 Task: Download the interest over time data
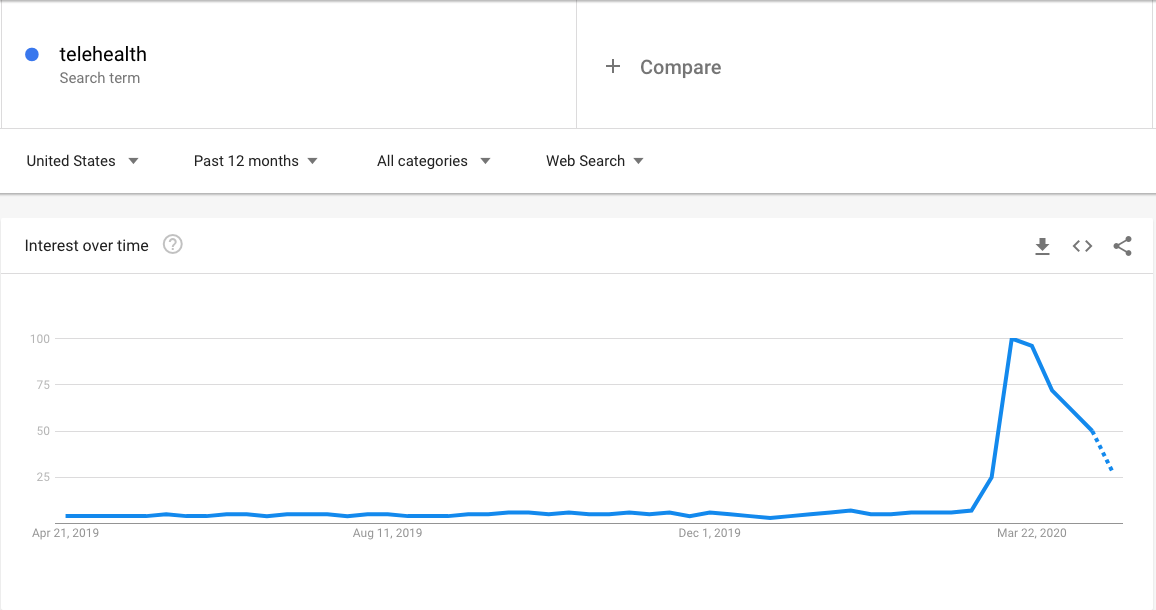click(1042, 246)
